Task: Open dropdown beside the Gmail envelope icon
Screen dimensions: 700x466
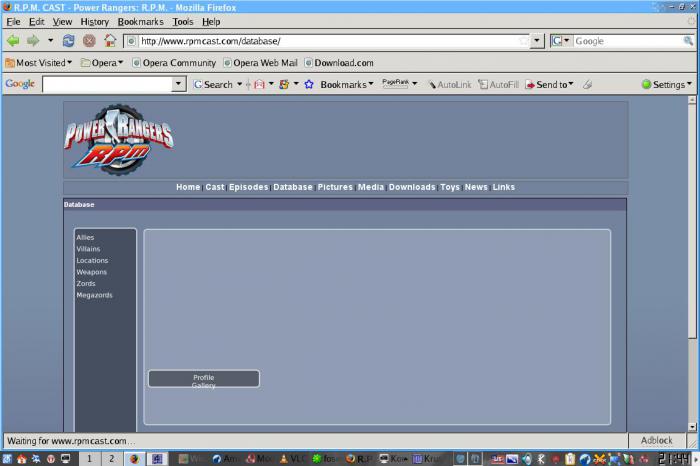Action: 271,84
